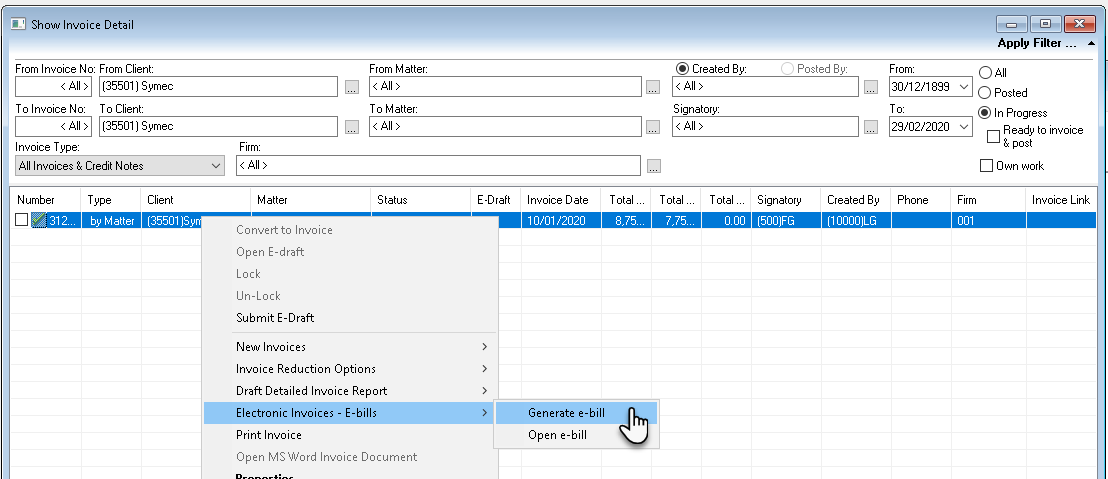Sort by the Status column header
The width and height of the screenshot is (1108, 479).
pyautogui.click(x=420, y=200)
